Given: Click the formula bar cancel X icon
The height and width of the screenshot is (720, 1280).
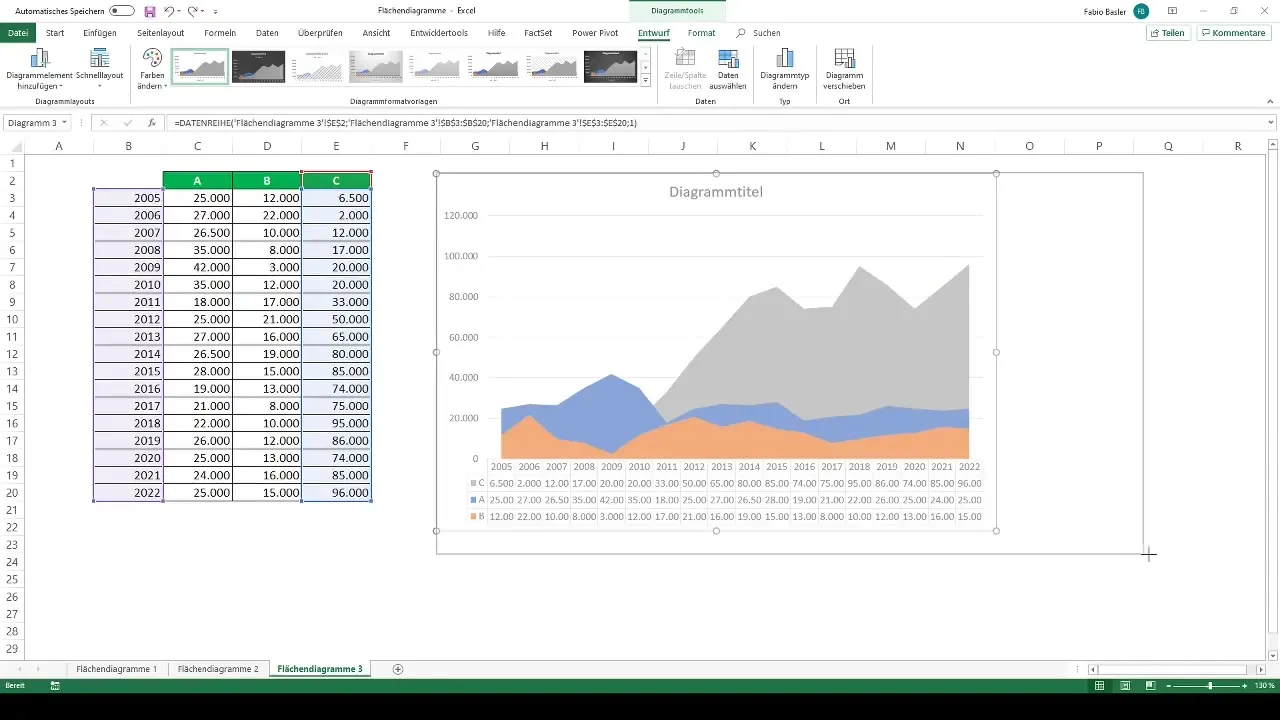Looking at the screenshot, I should point(103,123).
